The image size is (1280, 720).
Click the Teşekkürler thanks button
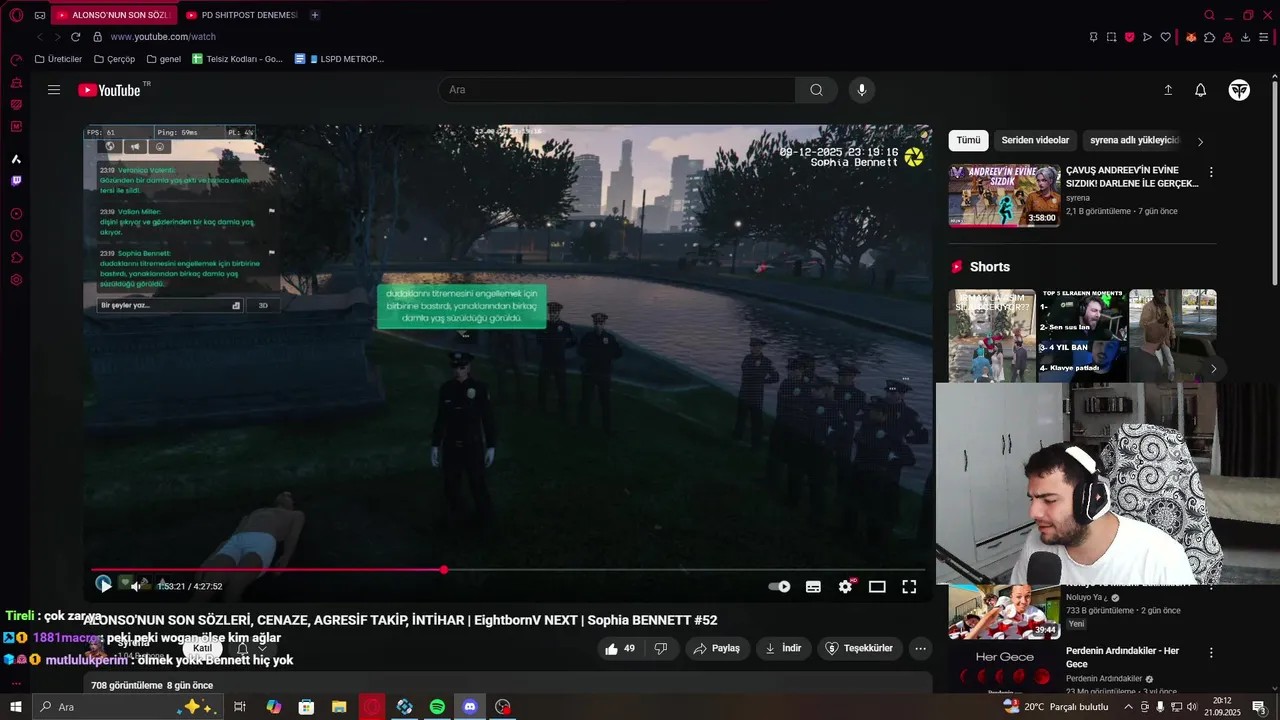pyautogui.click(x=859, y=648)
